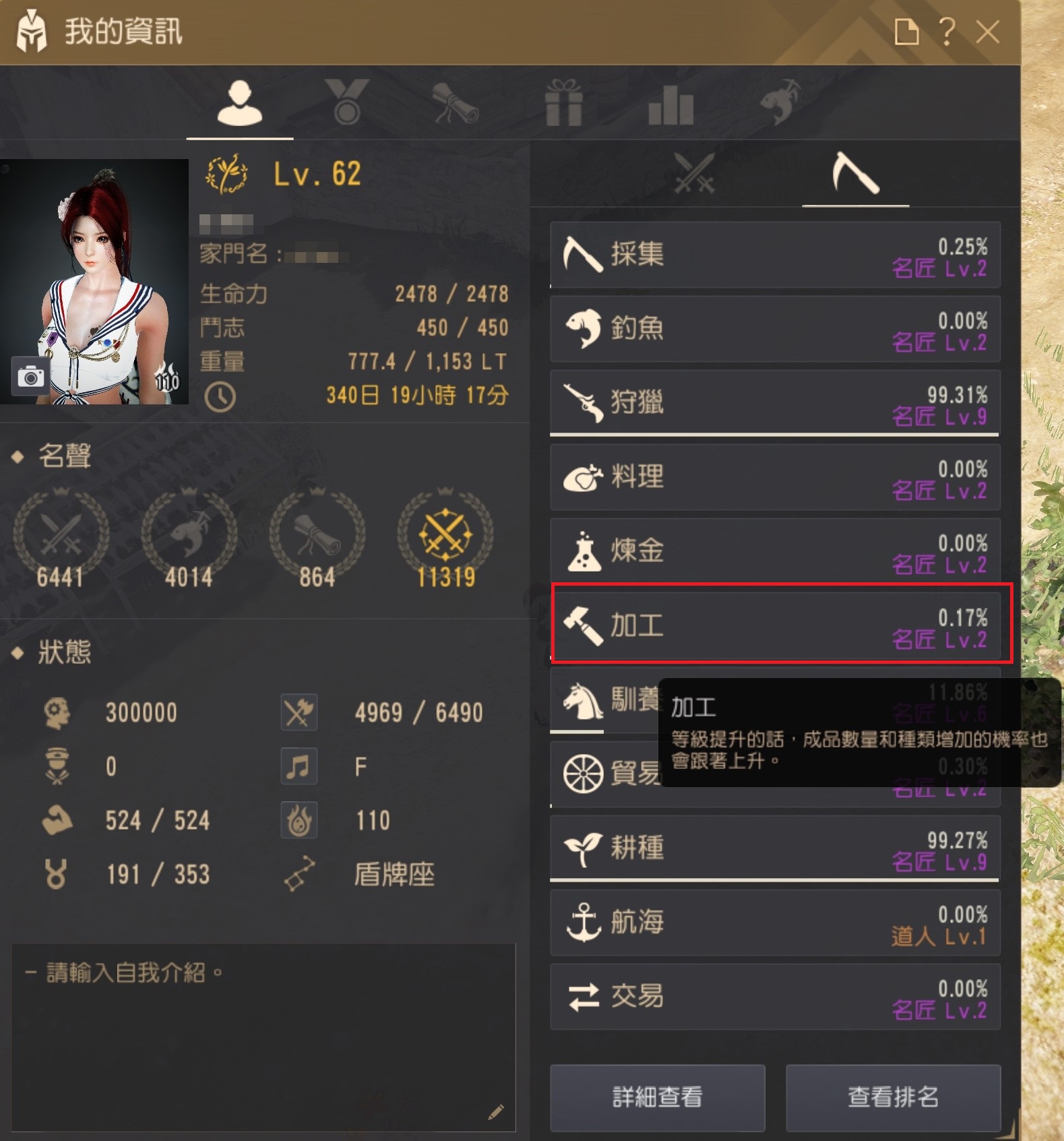Select the 釣魚 fishing skill row
This screenshot has width=1064, height=1141.
(x=775, y=329)
